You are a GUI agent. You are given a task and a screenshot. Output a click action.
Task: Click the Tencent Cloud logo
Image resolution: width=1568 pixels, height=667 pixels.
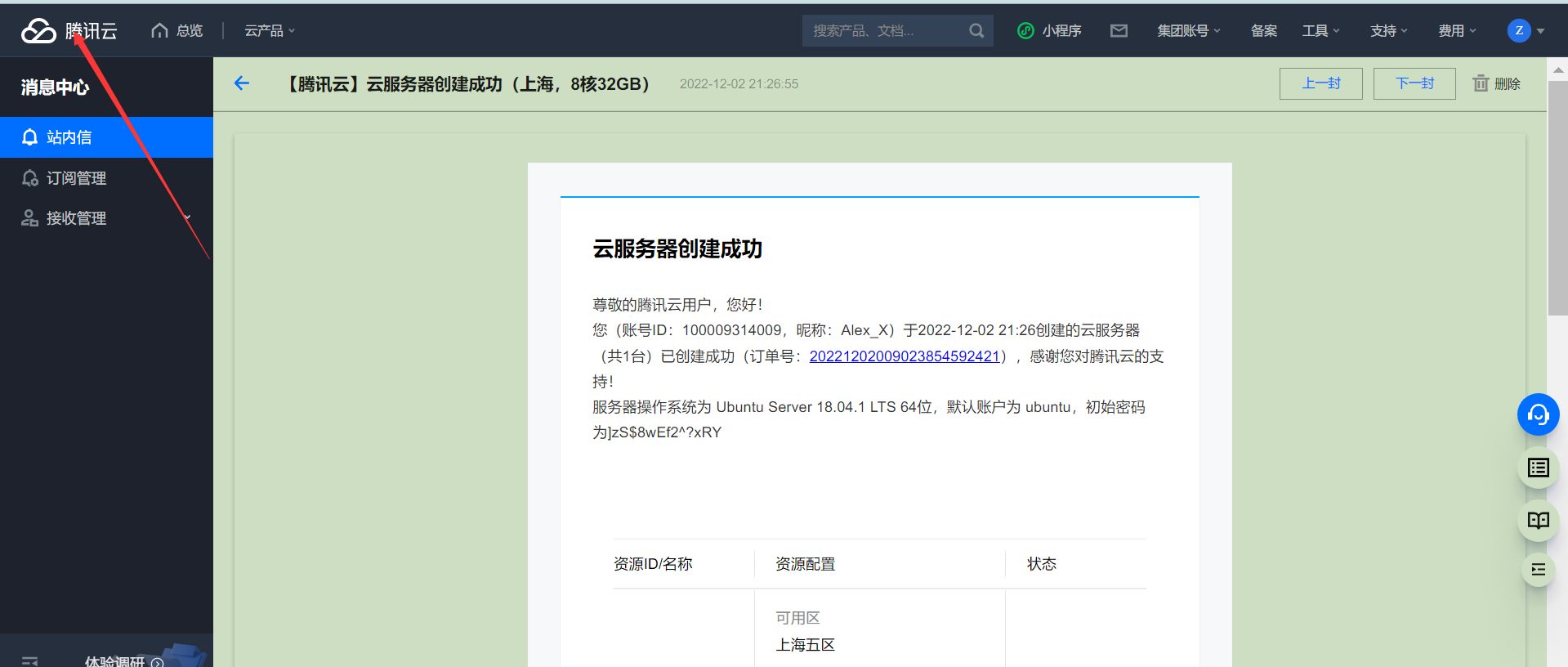coord(69,31)
